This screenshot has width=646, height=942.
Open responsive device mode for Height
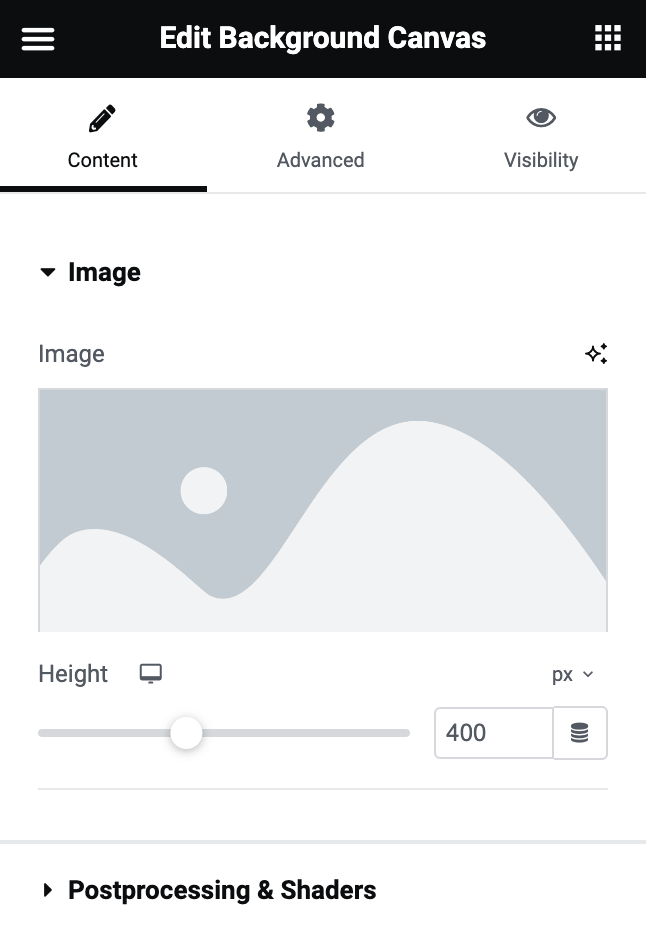[151, 673]
